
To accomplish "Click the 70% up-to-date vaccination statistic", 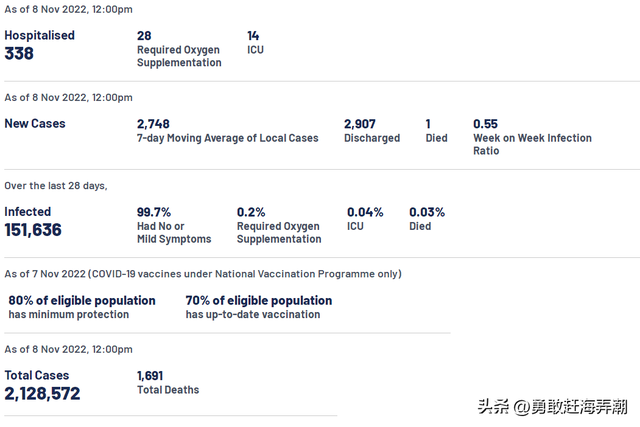I will pyautogui.click(x=259, y=300).
